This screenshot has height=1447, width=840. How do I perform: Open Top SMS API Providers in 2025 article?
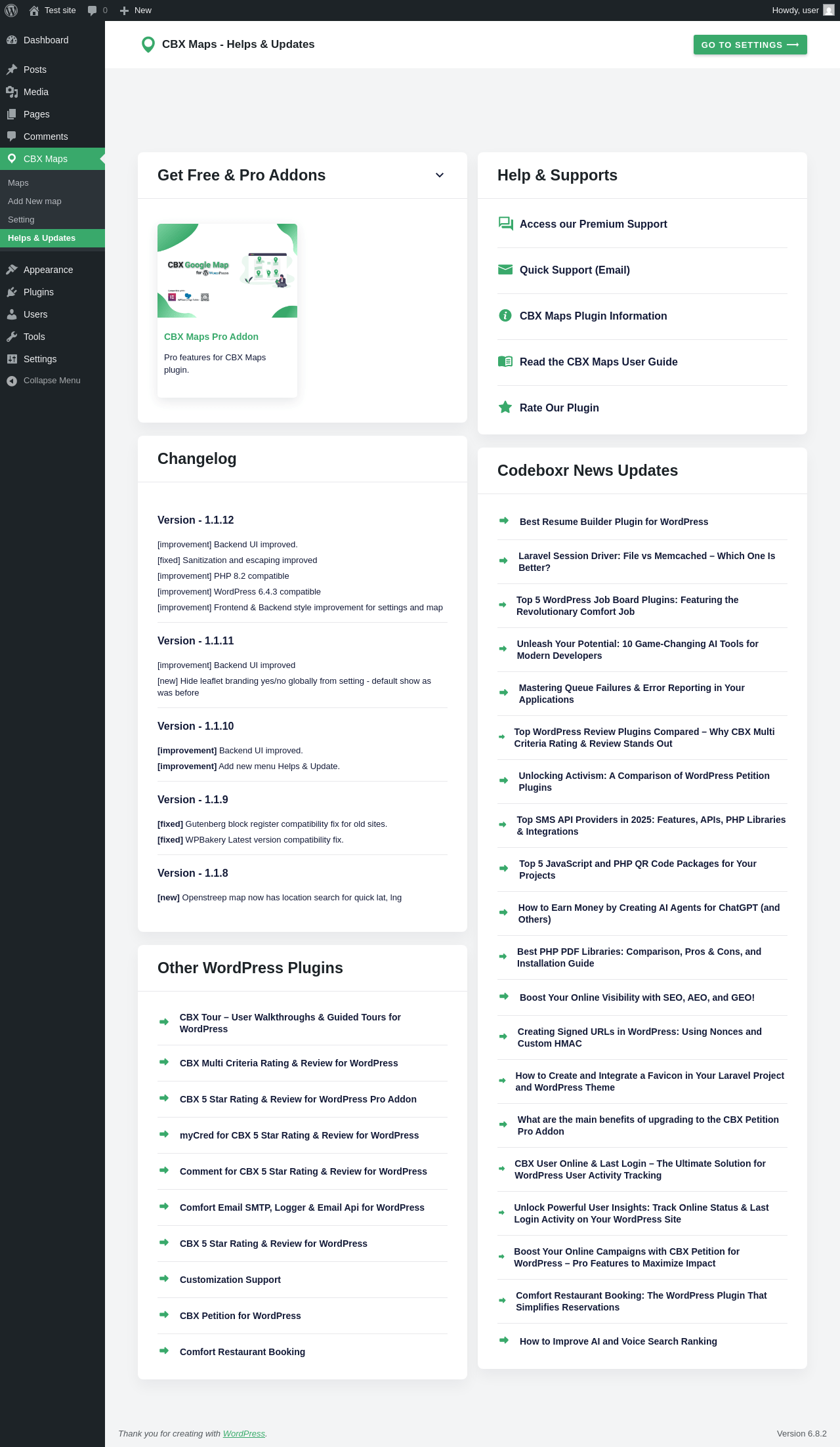click(x=651, y=826)
